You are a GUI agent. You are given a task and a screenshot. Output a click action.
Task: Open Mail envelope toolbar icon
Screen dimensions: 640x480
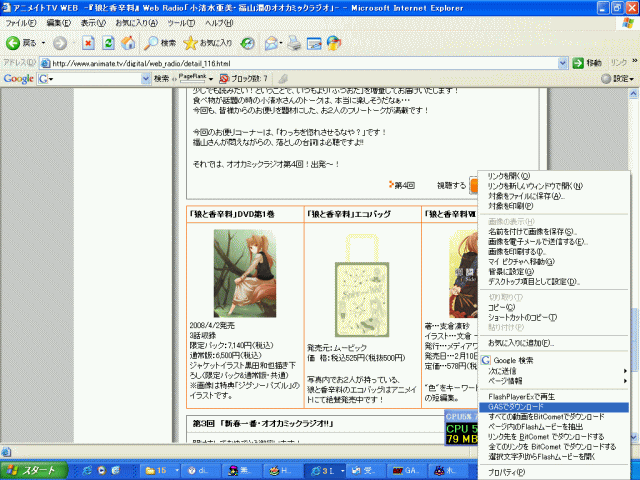tap(271, 43)
